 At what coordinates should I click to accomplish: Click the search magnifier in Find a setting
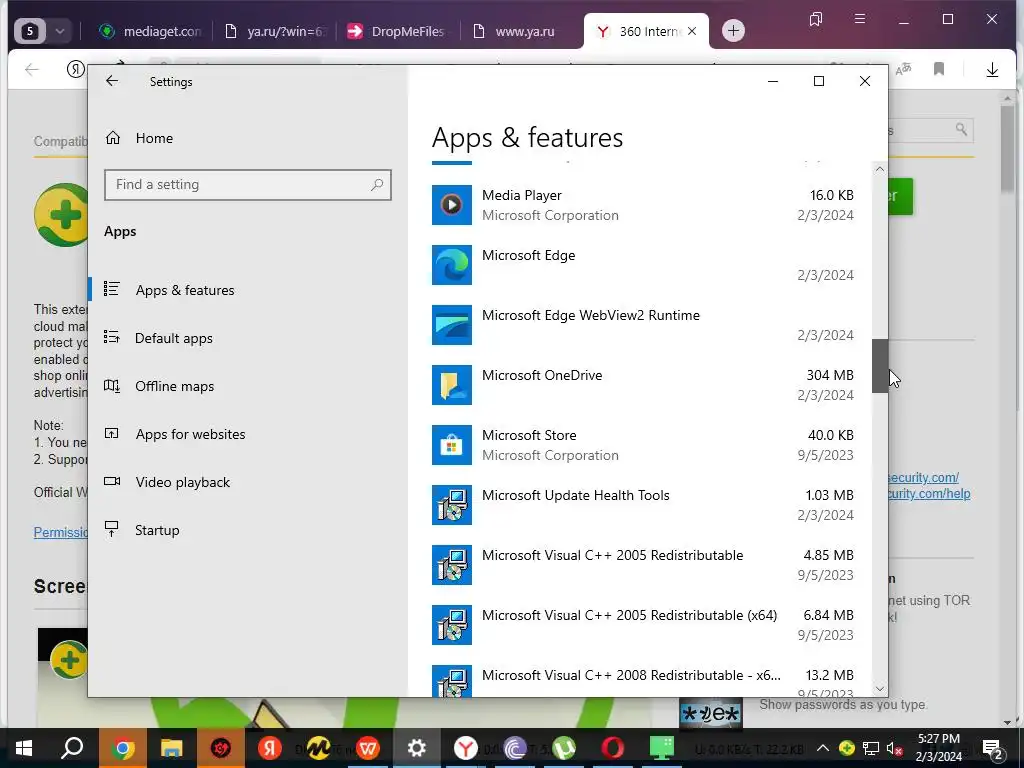pos(377,185)
